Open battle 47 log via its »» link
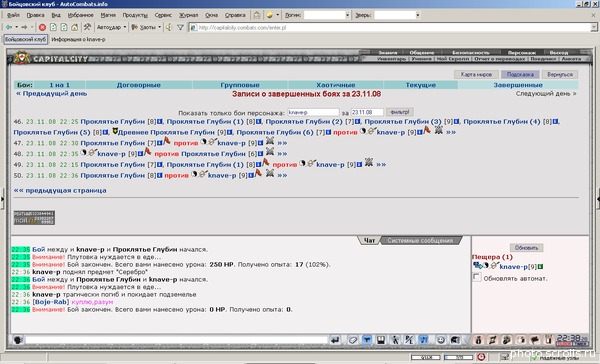This screenshot has width=600, height=364. click(282, 143)
